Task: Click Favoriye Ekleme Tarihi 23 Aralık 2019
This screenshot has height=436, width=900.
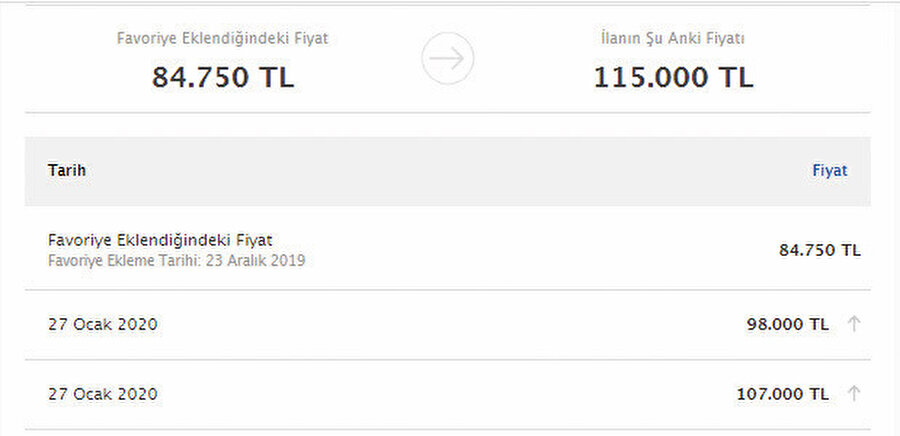Action: tap(177, 261)
